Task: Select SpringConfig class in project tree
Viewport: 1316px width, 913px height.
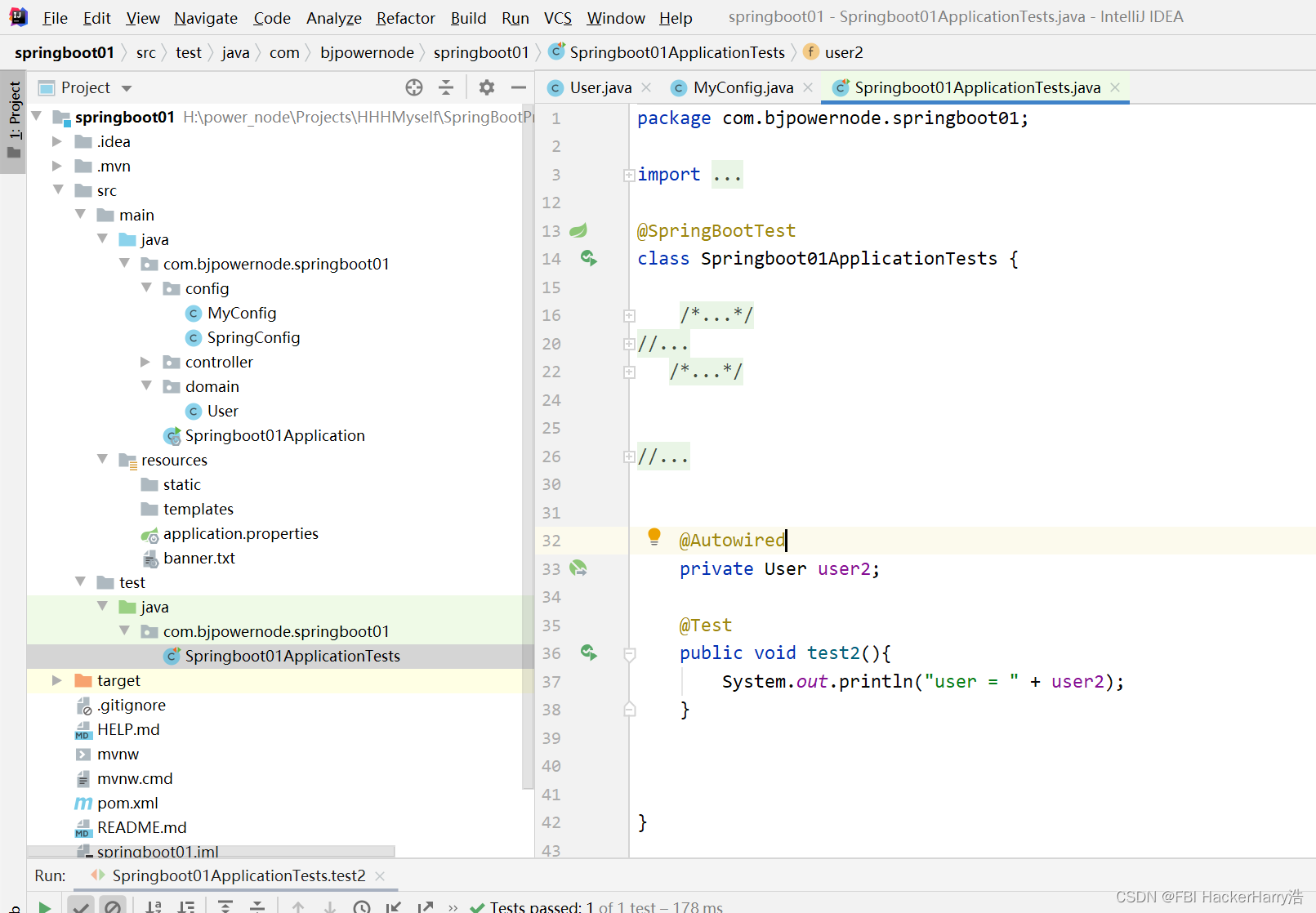Action: 253,337
